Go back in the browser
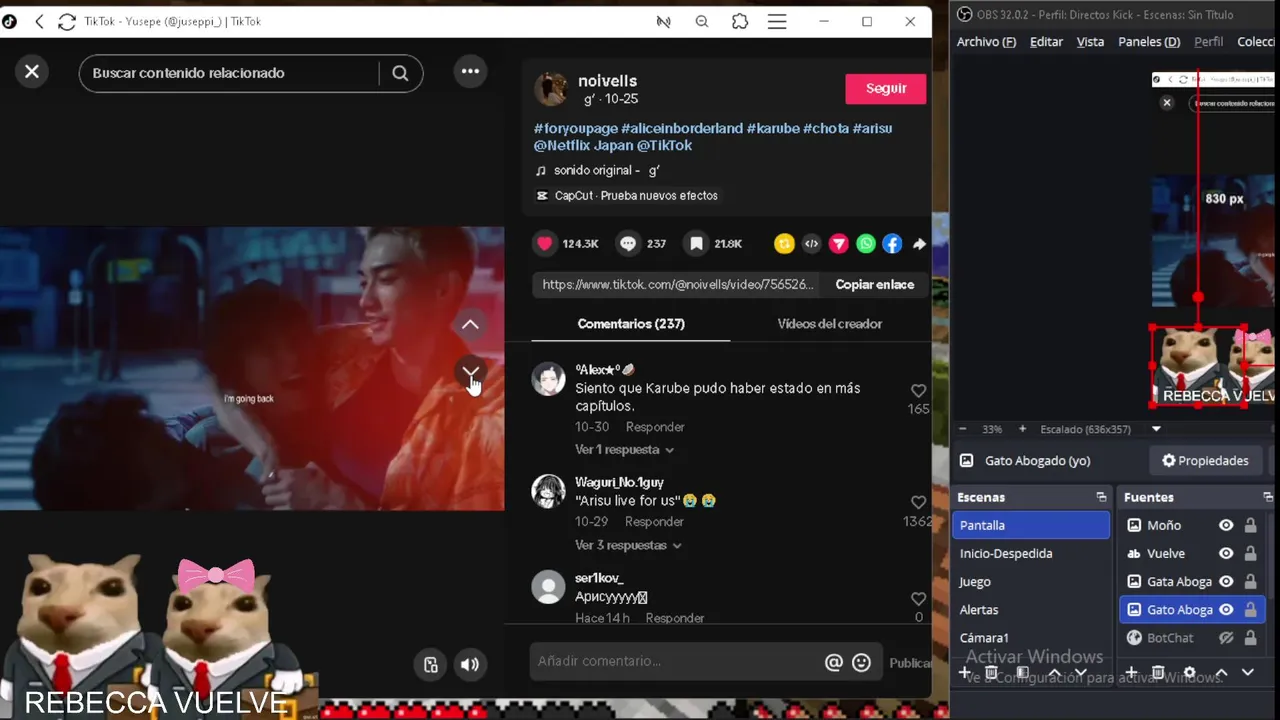1280x720 pixels. point(39,21)
